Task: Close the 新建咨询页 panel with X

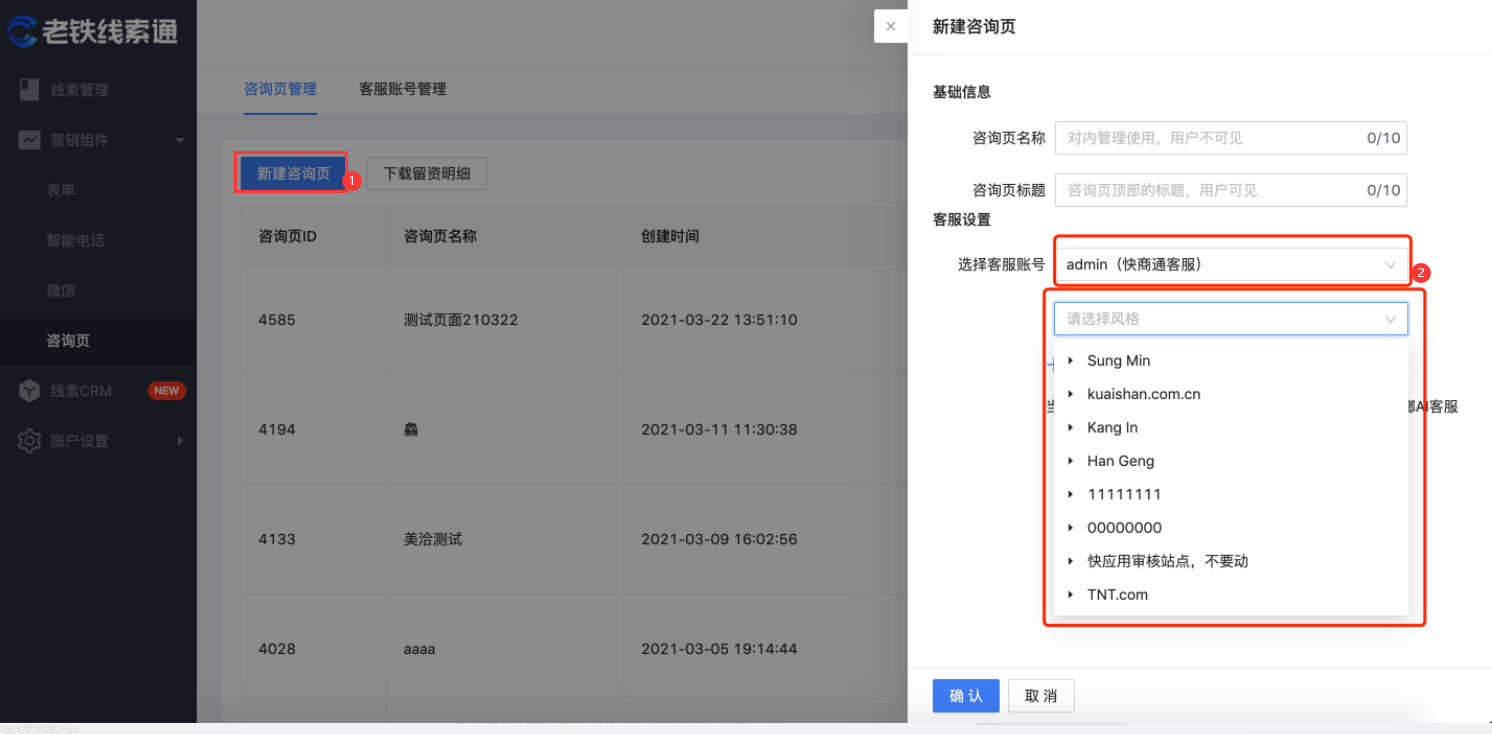Action: [x=890, y=26]
